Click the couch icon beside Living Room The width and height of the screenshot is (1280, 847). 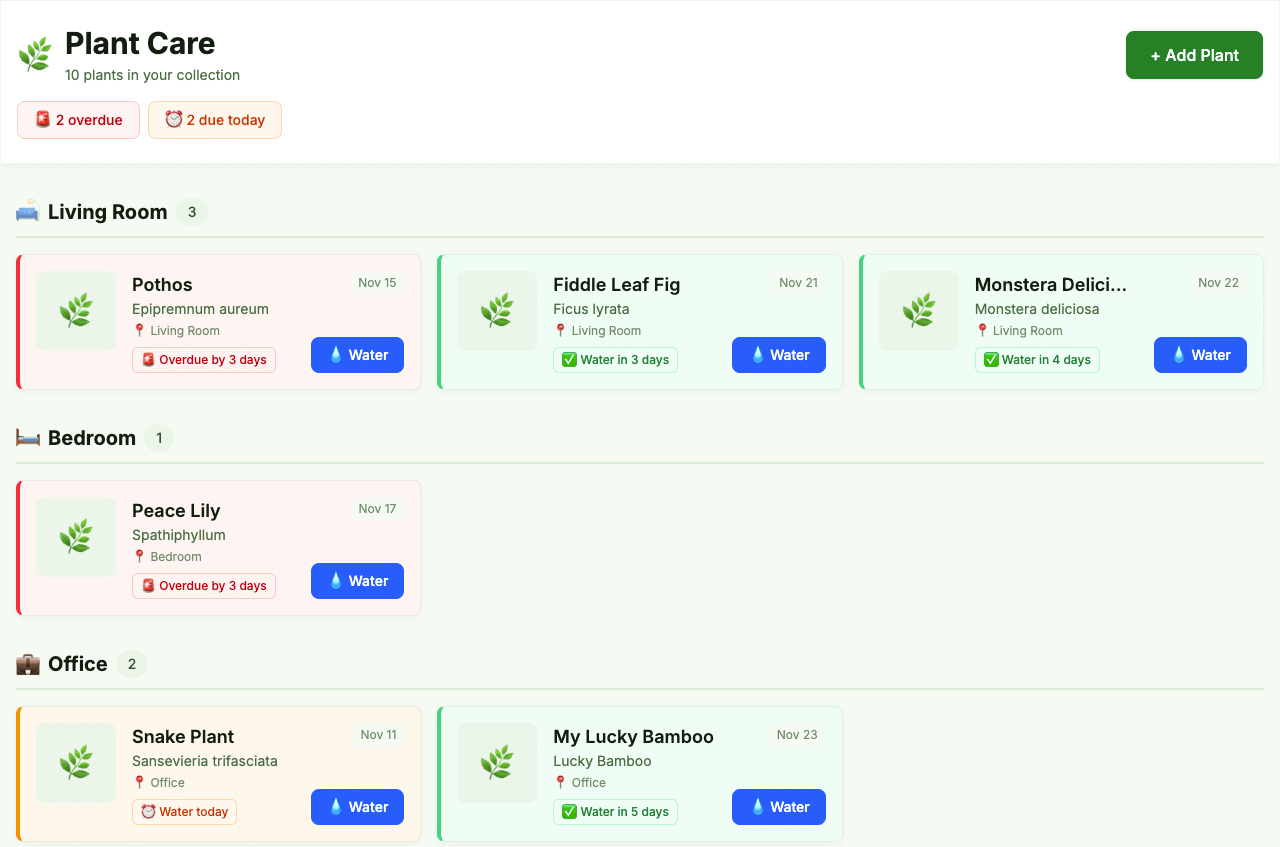click(x=27, y=211)
